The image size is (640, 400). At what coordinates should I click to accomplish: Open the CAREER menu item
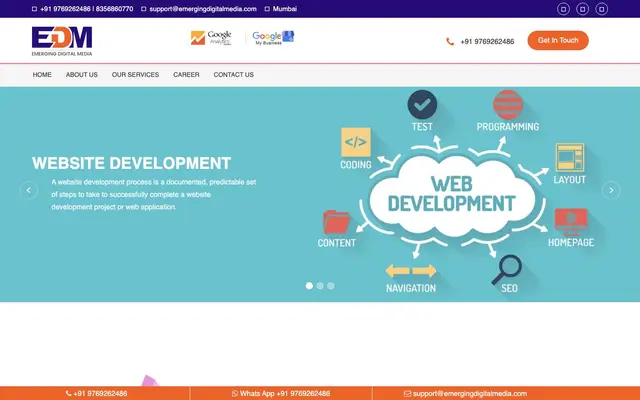186,75
